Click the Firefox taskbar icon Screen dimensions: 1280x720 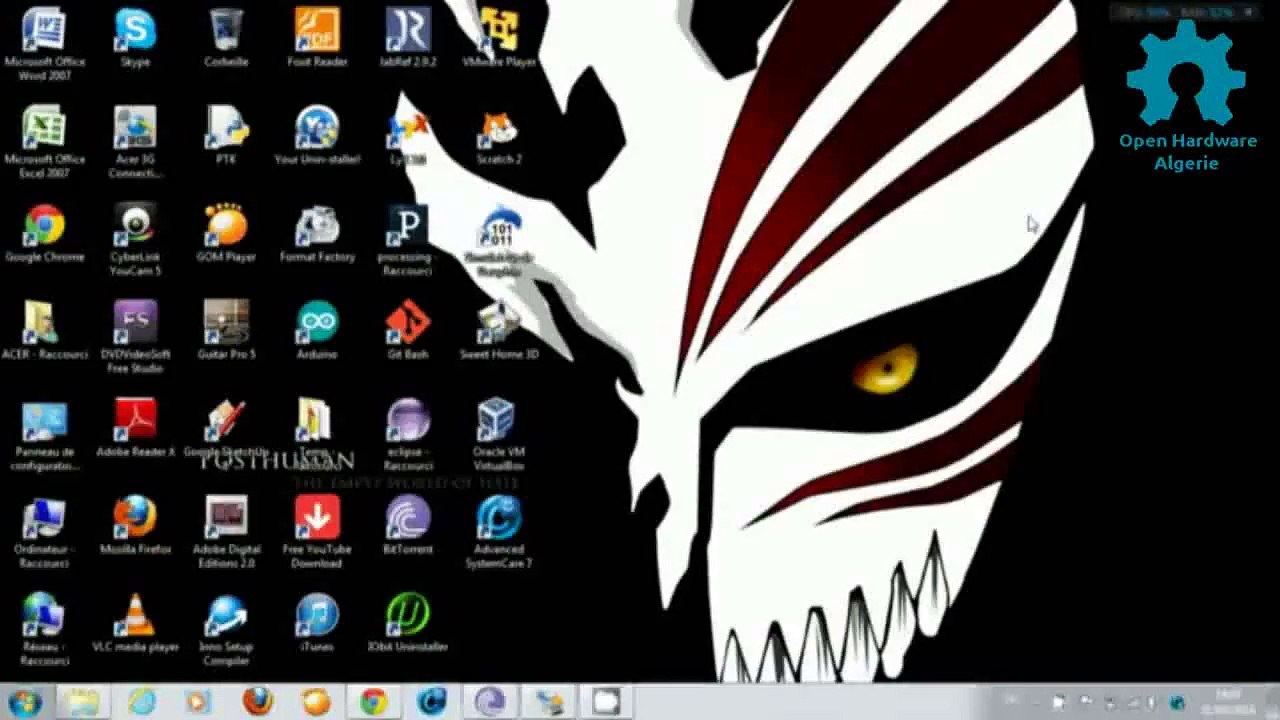258,702
